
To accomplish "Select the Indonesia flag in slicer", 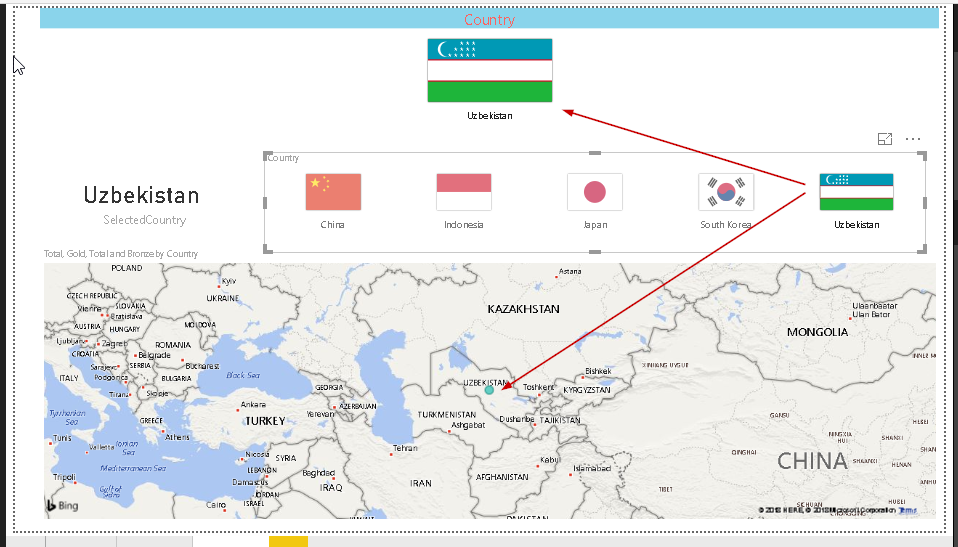I will tap(464, 192).
